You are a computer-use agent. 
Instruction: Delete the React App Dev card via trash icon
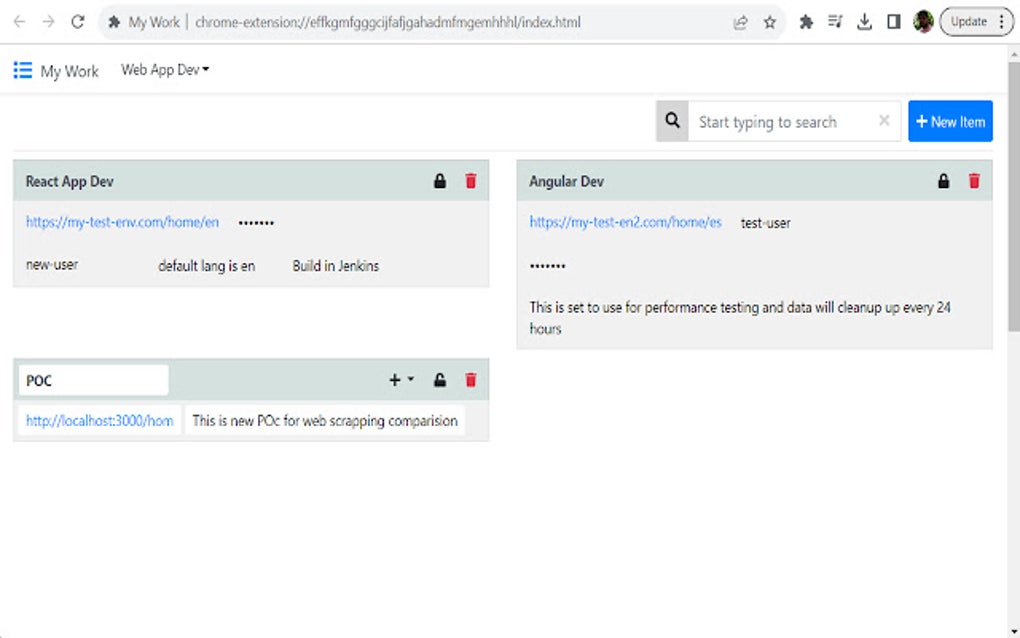point(471,181)
